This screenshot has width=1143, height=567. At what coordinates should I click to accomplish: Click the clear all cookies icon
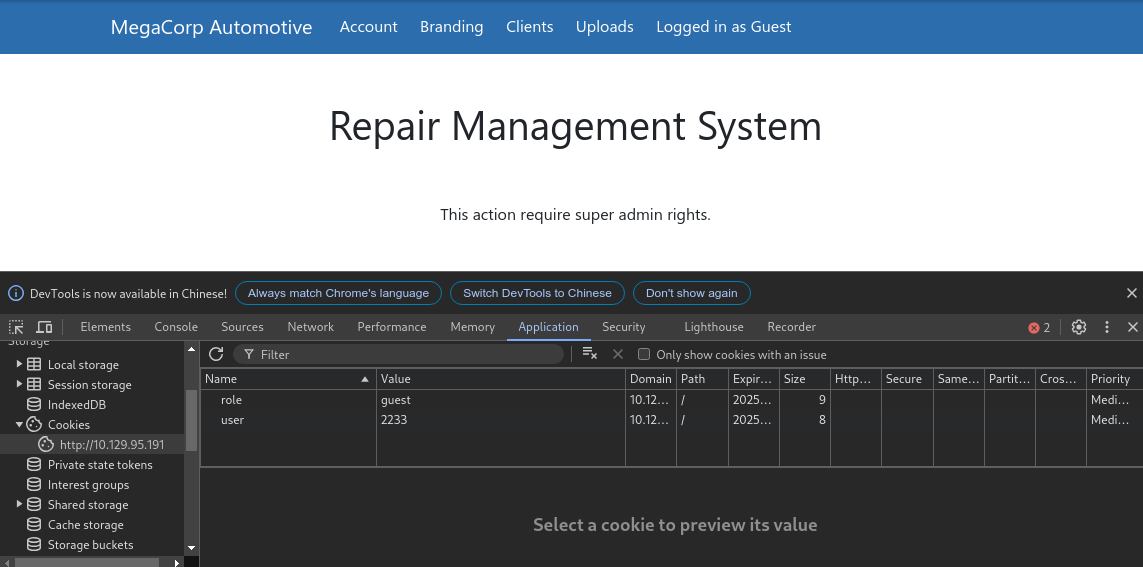pyautogui.click(x=590, y=354)
